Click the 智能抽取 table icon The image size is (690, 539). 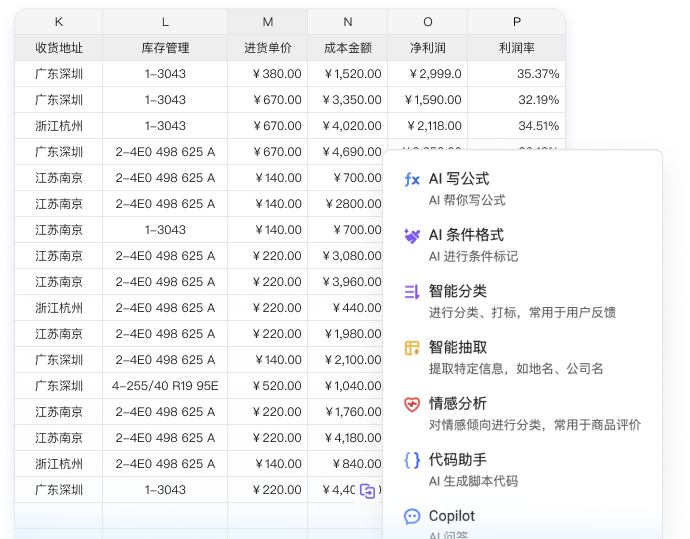(x=412, y=348)
